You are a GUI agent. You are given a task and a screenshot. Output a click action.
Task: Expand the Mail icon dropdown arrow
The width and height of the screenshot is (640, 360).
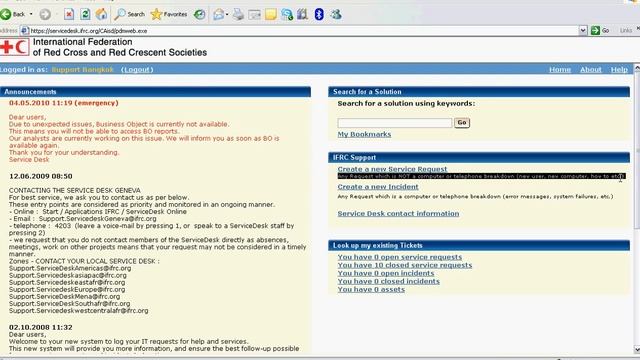pos(227,15)
